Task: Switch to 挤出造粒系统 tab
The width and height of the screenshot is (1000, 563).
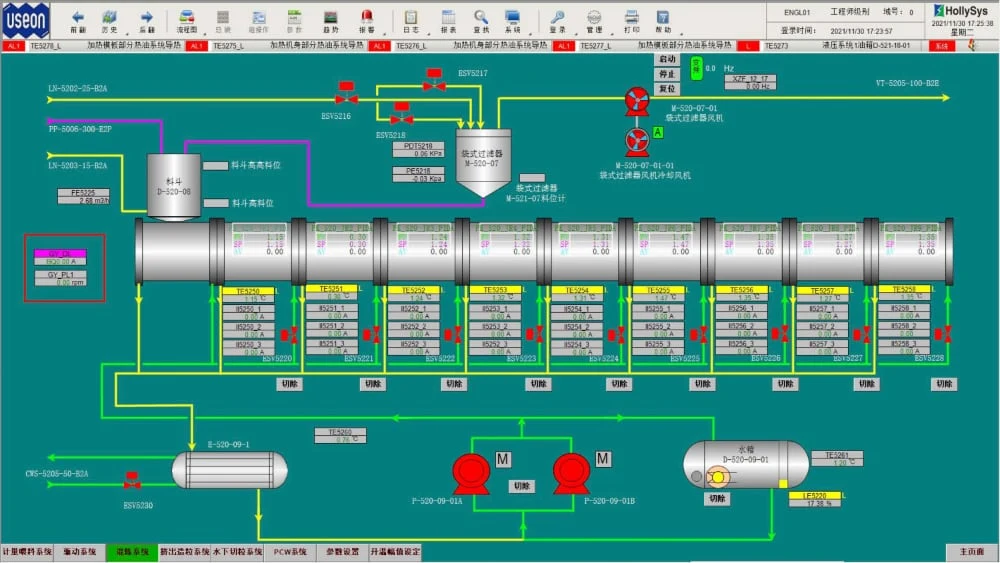Action: pos(185,552)
